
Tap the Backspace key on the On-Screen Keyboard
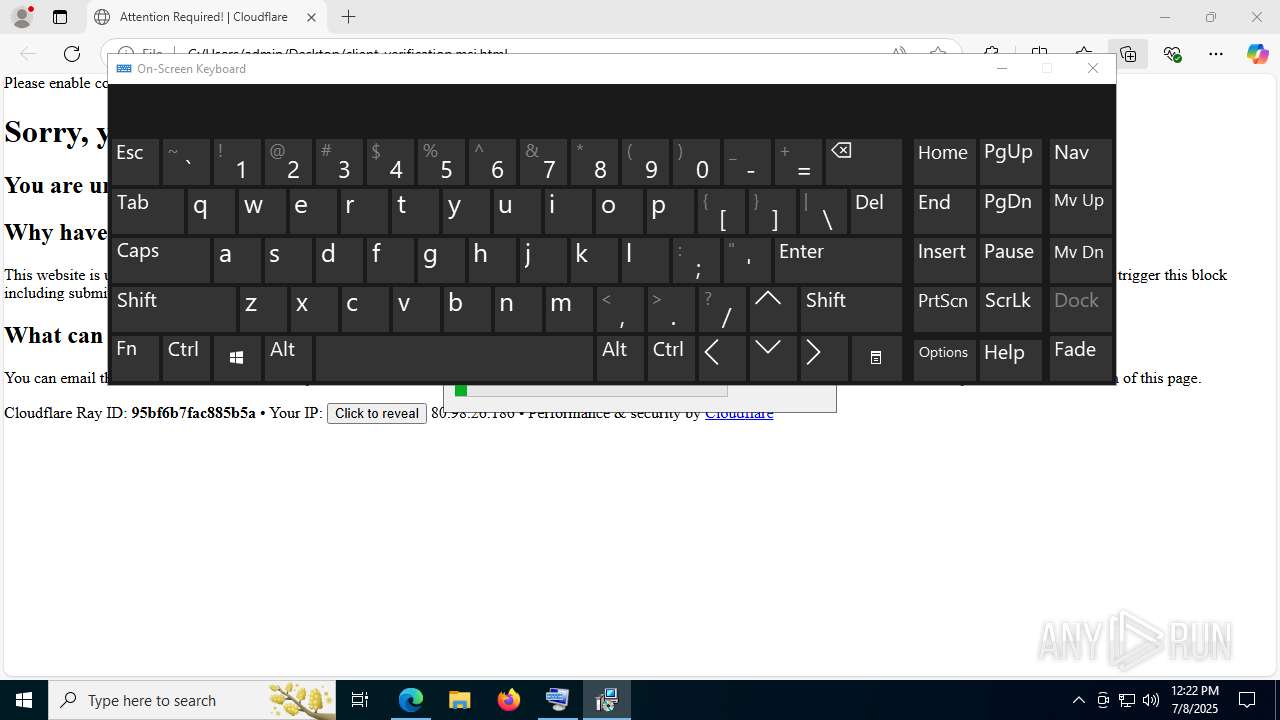[864, 161]
